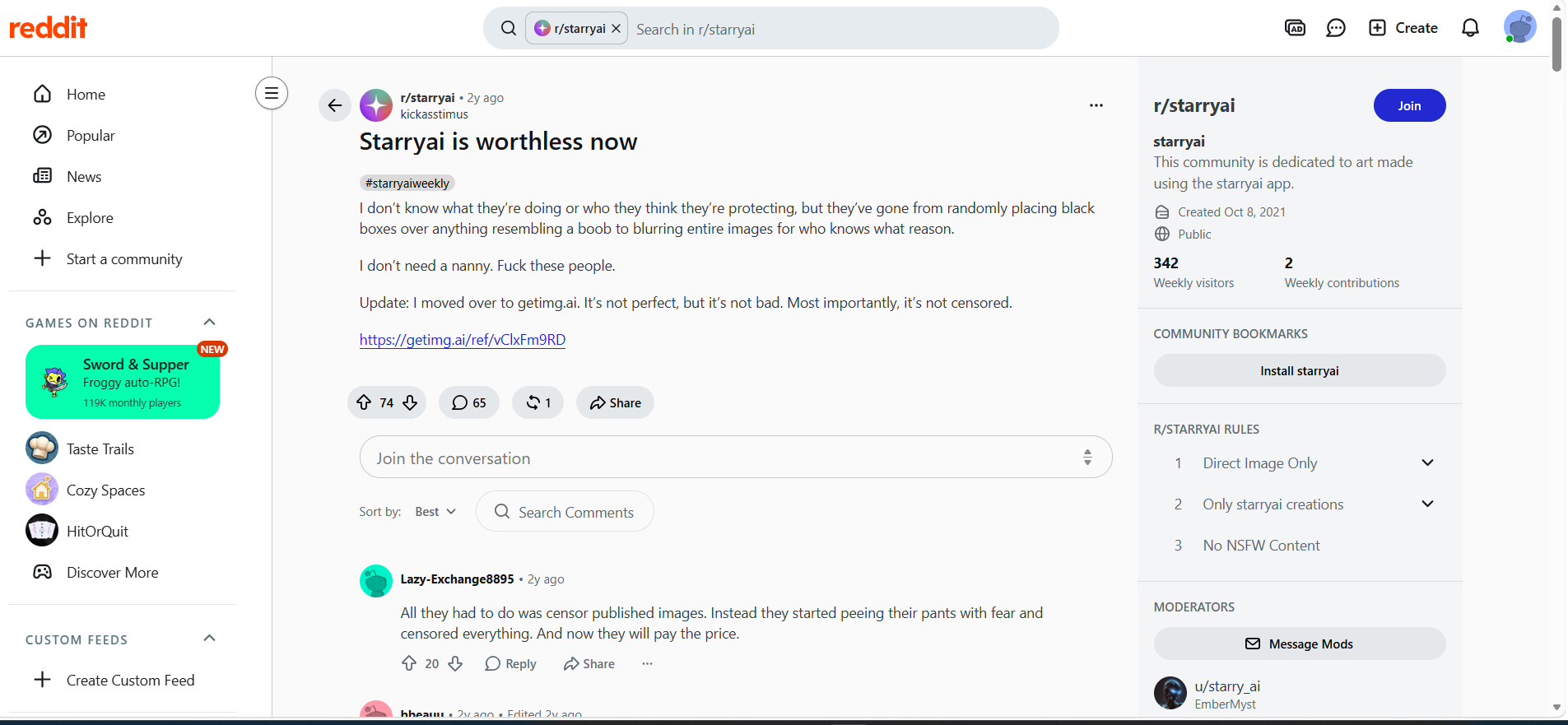Click Discover More games
Screen dimensions: 1568x725
coord(123,572)
